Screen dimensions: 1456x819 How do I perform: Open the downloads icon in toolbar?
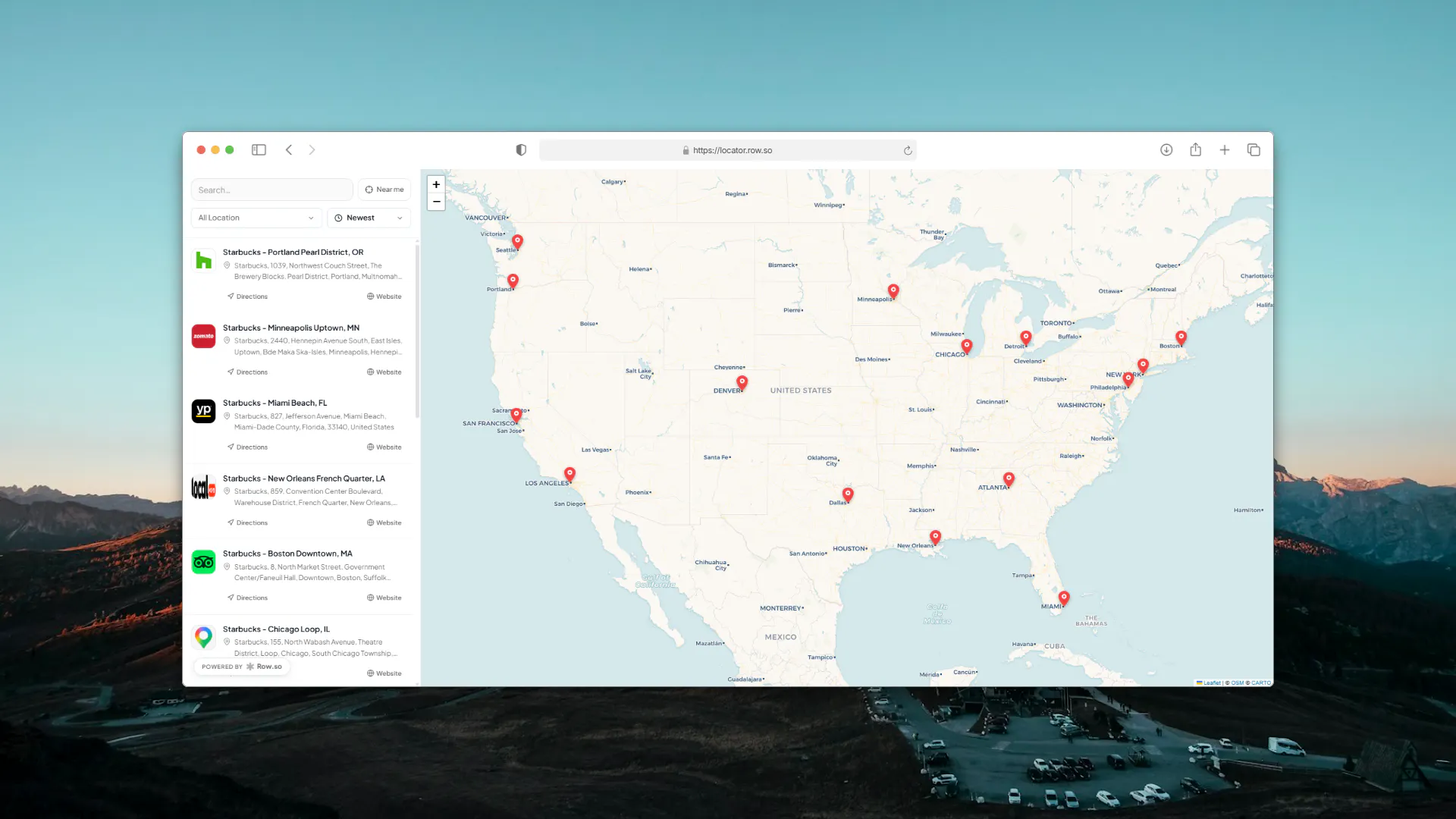[x=1166, y=150]
